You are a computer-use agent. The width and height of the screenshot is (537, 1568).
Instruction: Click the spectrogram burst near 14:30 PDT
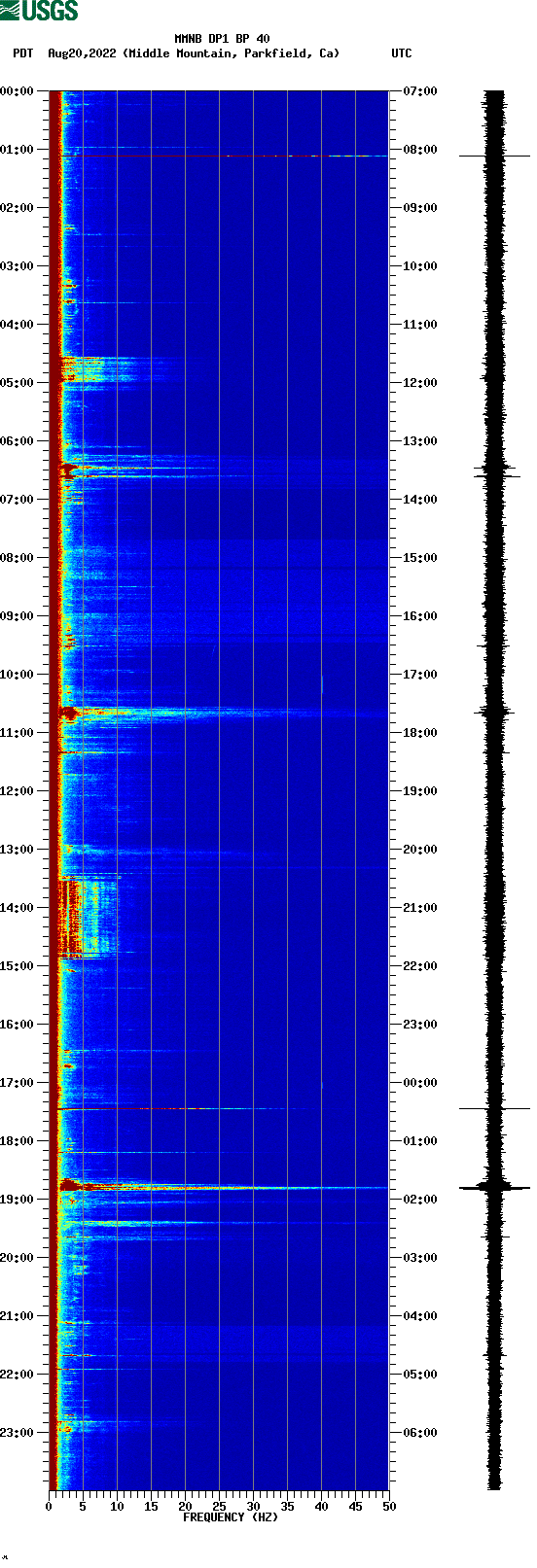point(88,918)
